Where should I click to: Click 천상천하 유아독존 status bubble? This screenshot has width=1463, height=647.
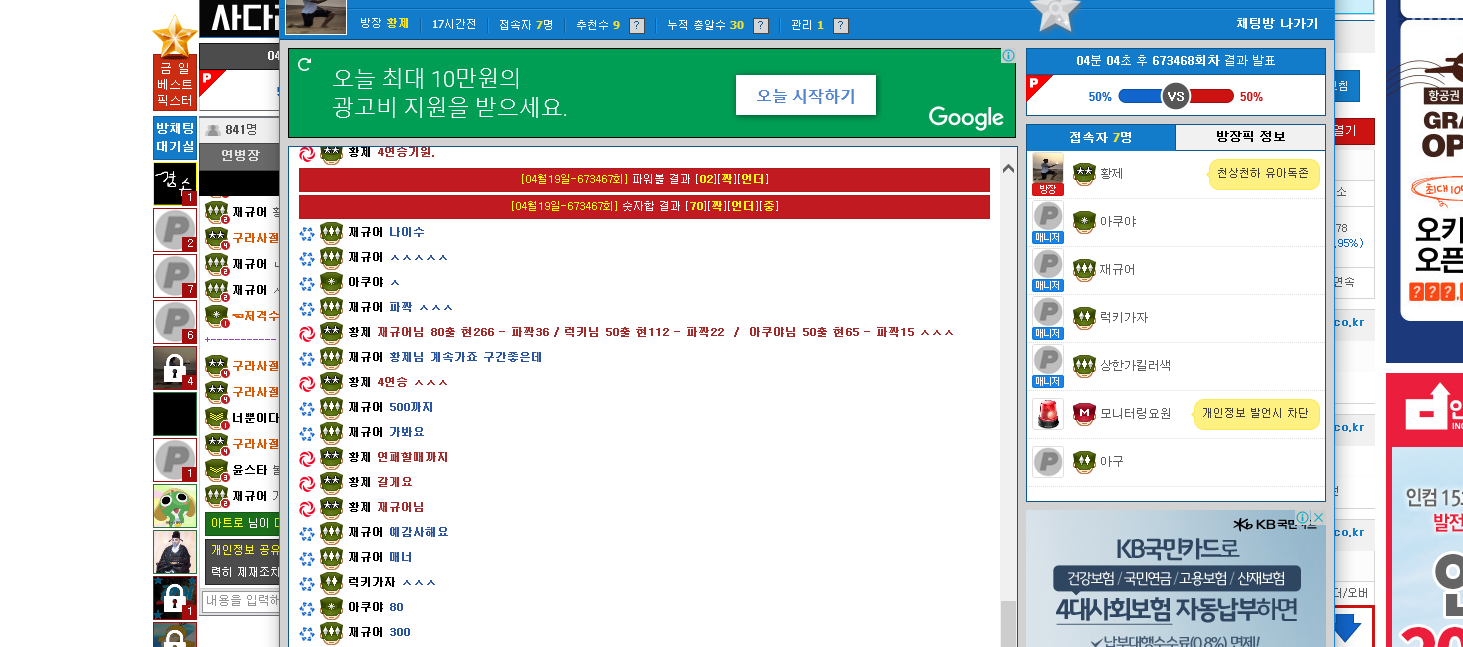(1264, 174)
